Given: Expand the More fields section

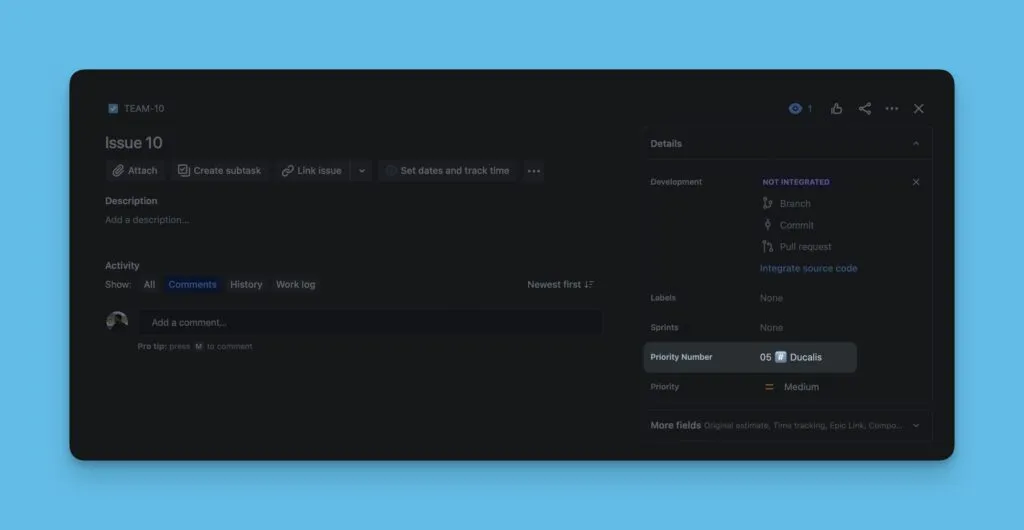Looking at the screenshot, I should click(915, 425).
